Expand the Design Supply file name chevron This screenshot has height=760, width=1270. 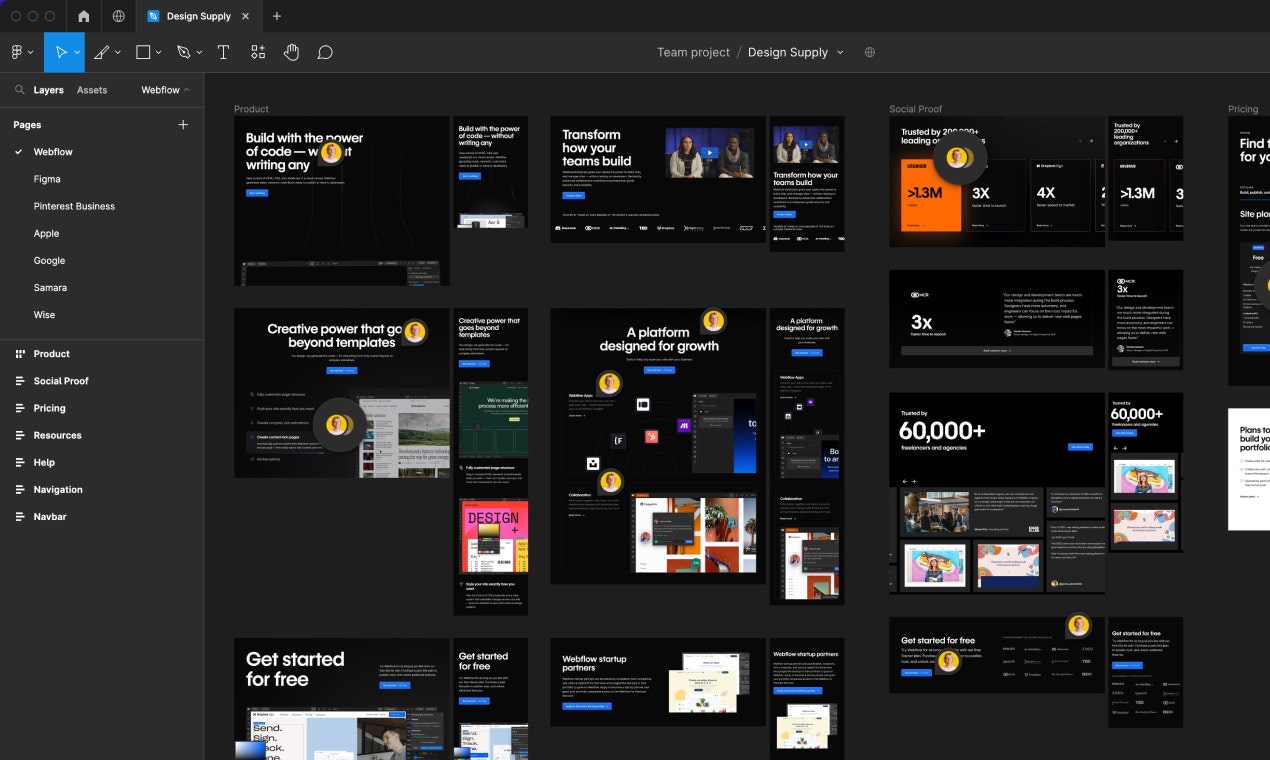coord(840,52)
